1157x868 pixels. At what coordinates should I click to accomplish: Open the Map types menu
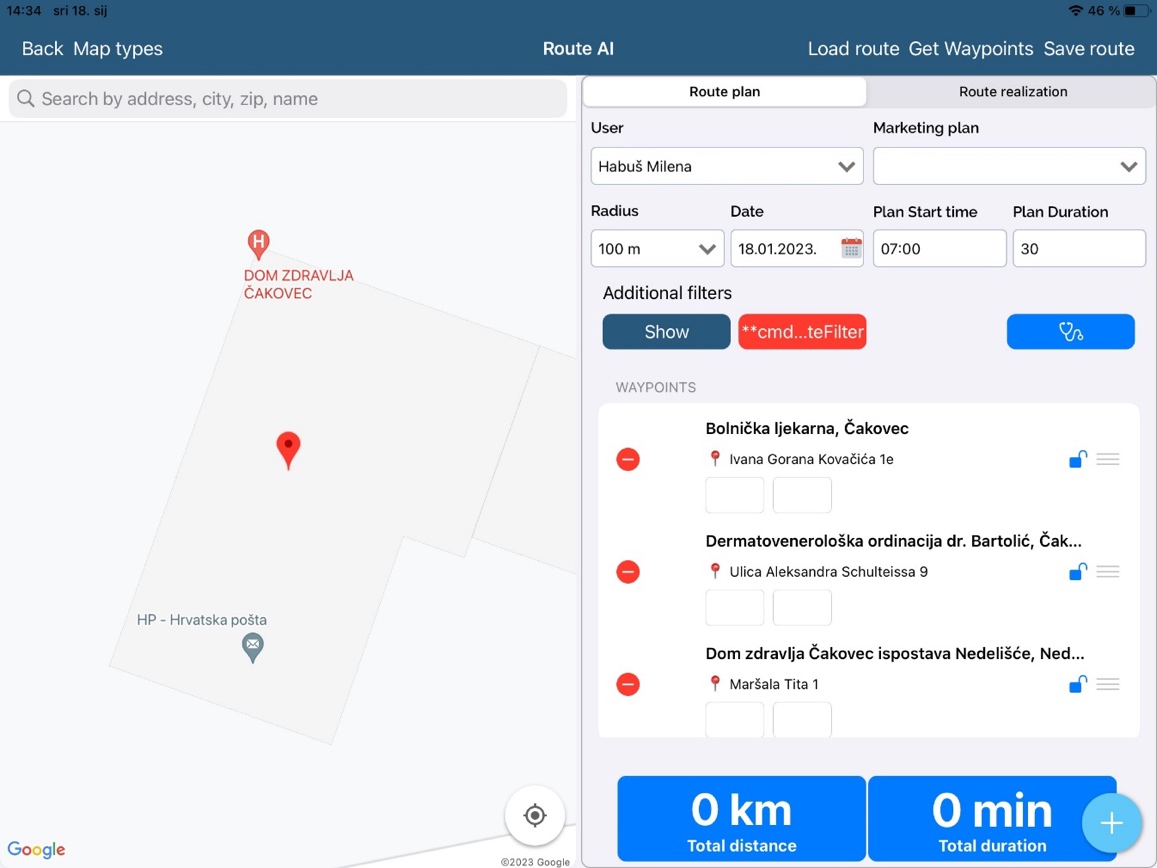pos(118,49)
